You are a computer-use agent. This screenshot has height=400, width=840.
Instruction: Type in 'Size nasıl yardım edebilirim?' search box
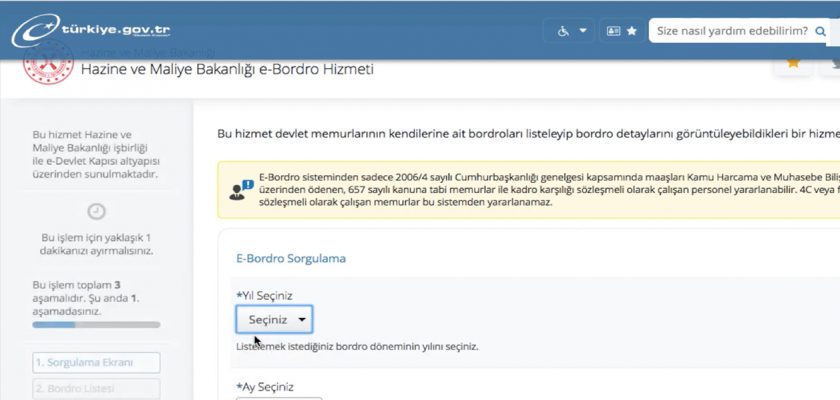point(730,31)
